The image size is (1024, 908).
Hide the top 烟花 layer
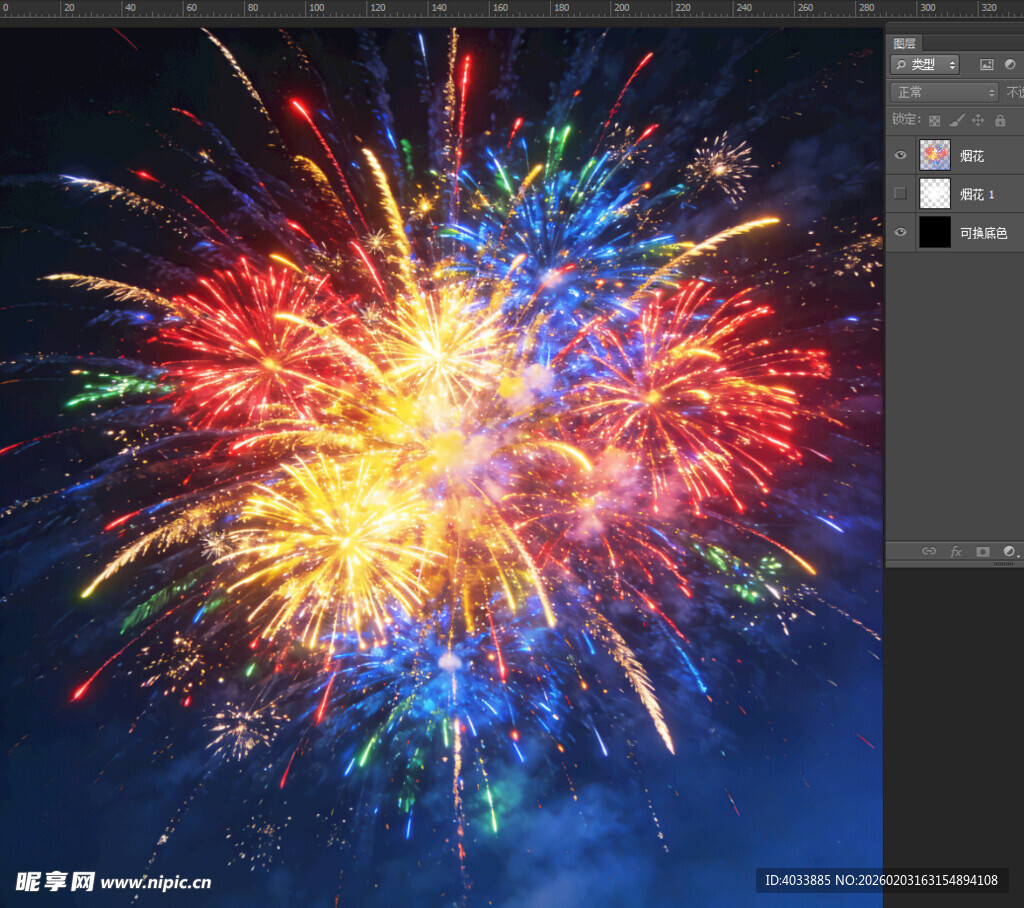900,155
